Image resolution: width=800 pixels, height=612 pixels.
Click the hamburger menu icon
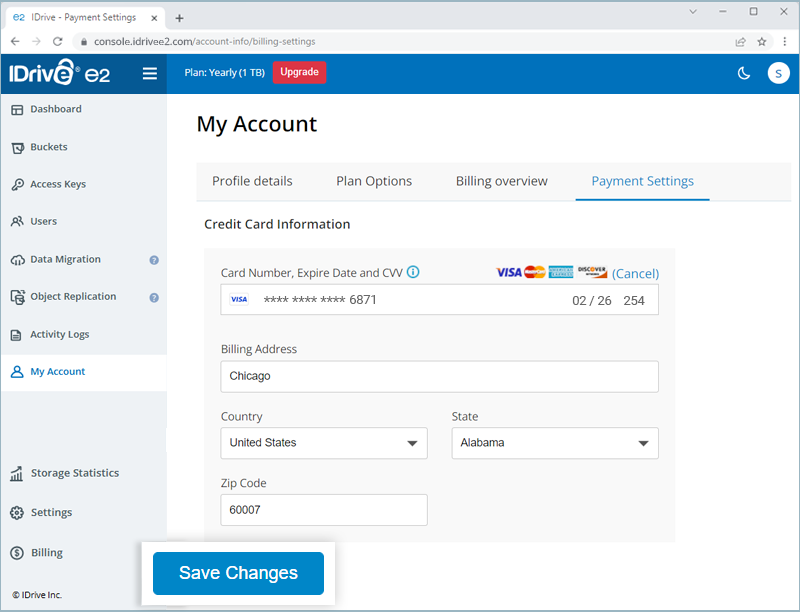tap(150, 73)
